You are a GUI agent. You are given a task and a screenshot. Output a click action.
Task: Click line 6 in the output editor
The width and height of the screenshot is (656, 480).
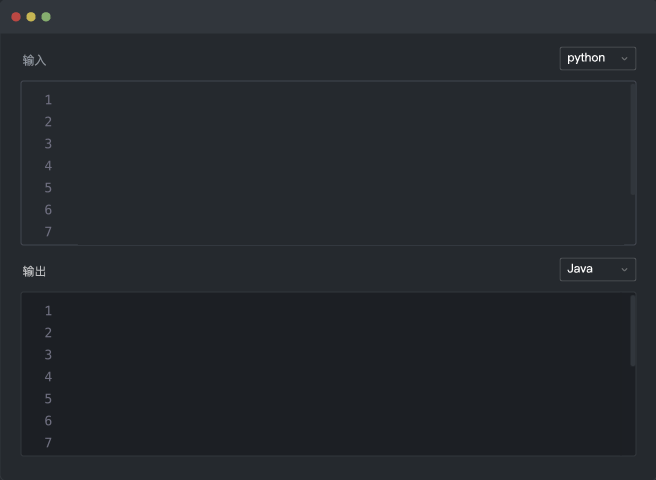coord(343,421)
